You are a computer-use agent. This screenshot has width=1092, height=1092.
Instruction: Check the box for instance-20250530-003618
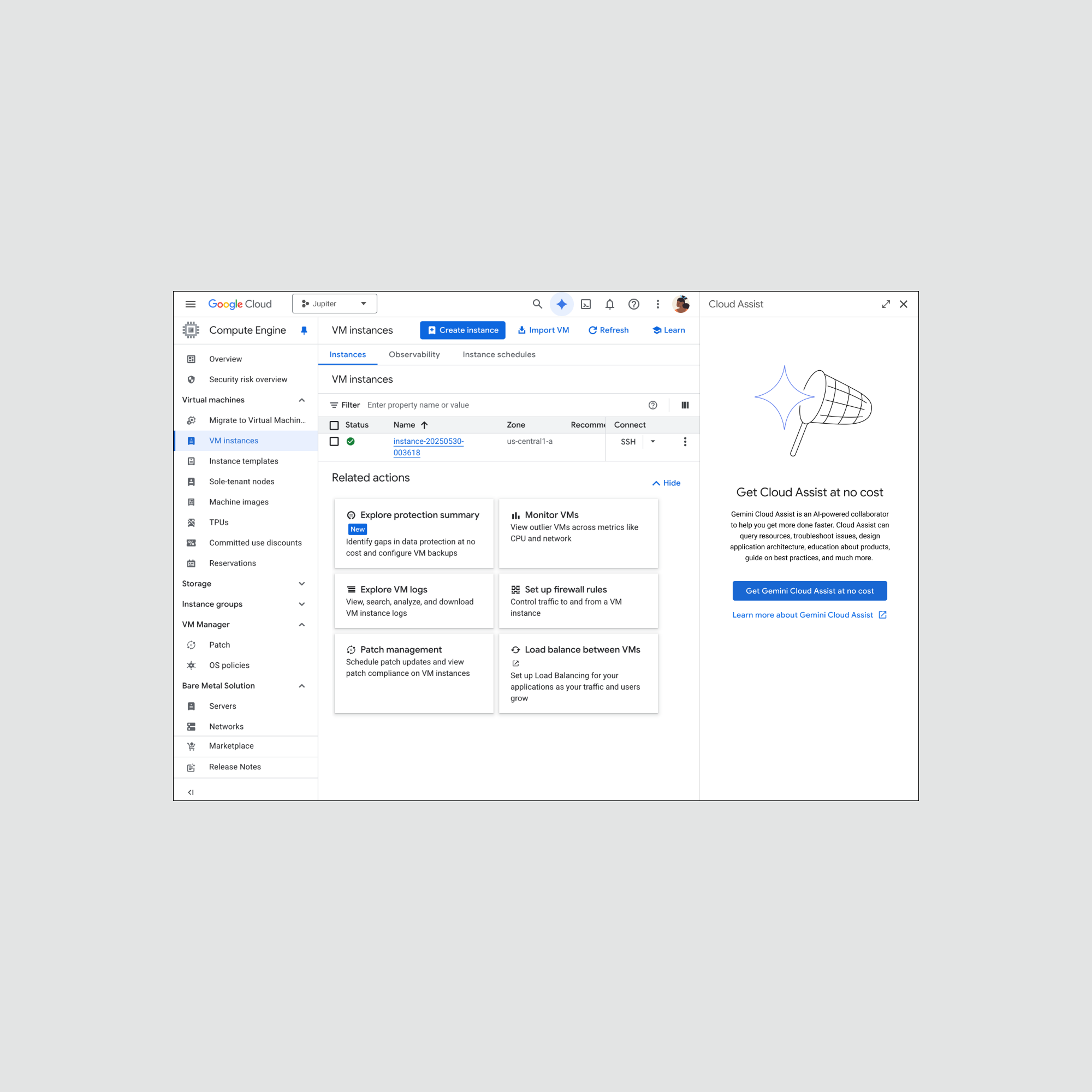coord(334,441)
